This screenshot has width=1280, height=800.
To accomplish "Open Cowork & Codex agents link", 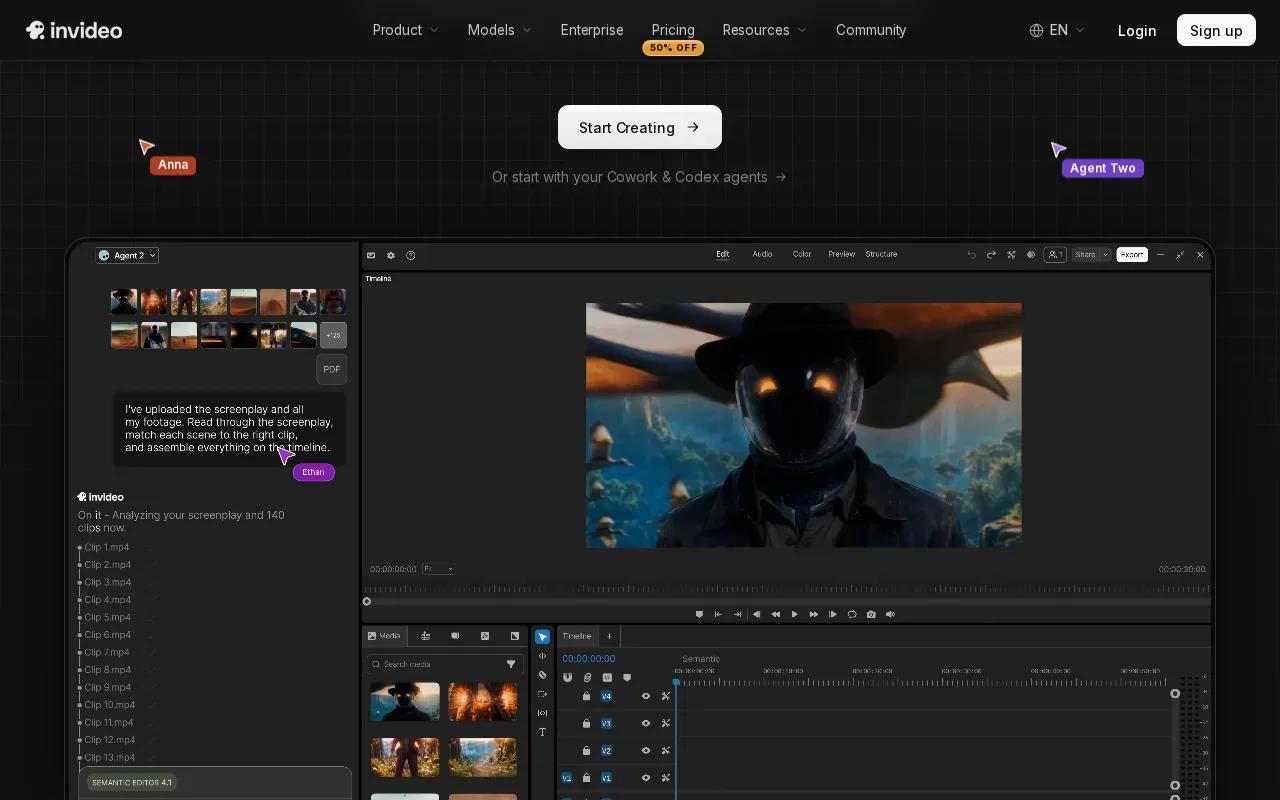I will pos(640,177).
